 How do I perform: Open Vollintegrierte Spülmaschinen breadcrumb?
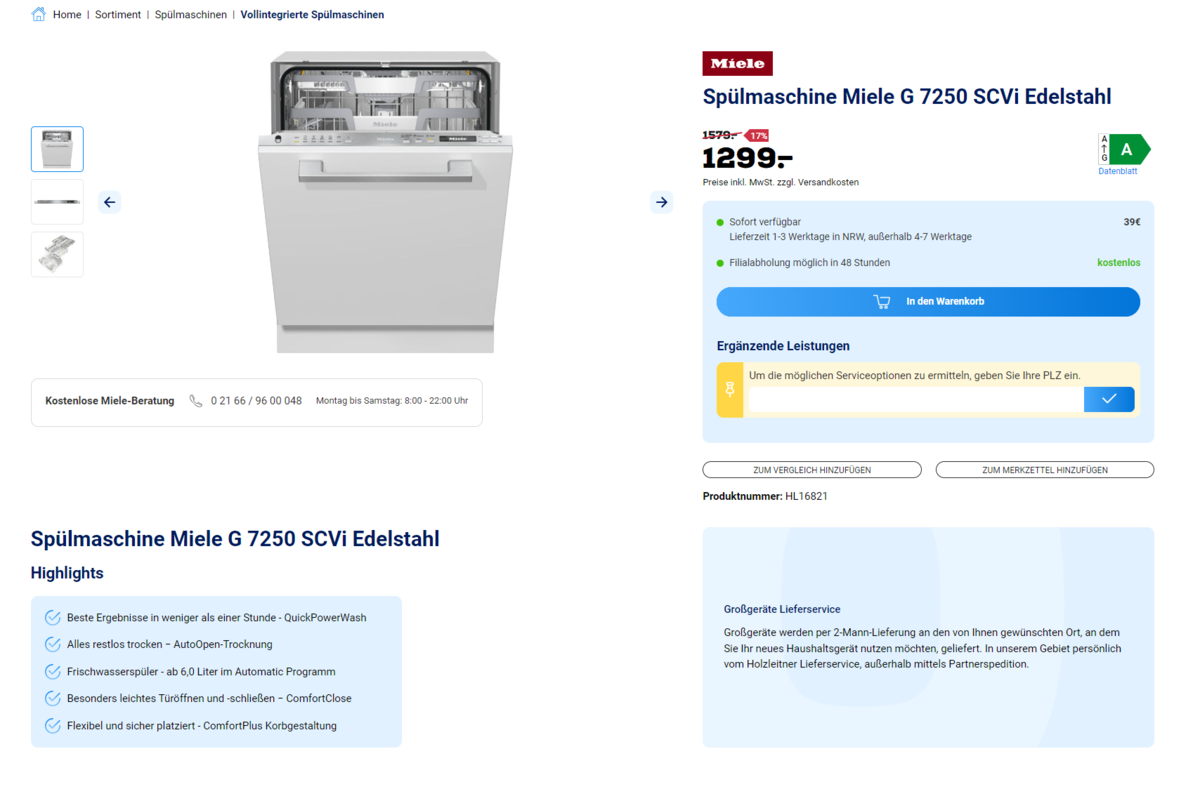[x=312, y=15]
